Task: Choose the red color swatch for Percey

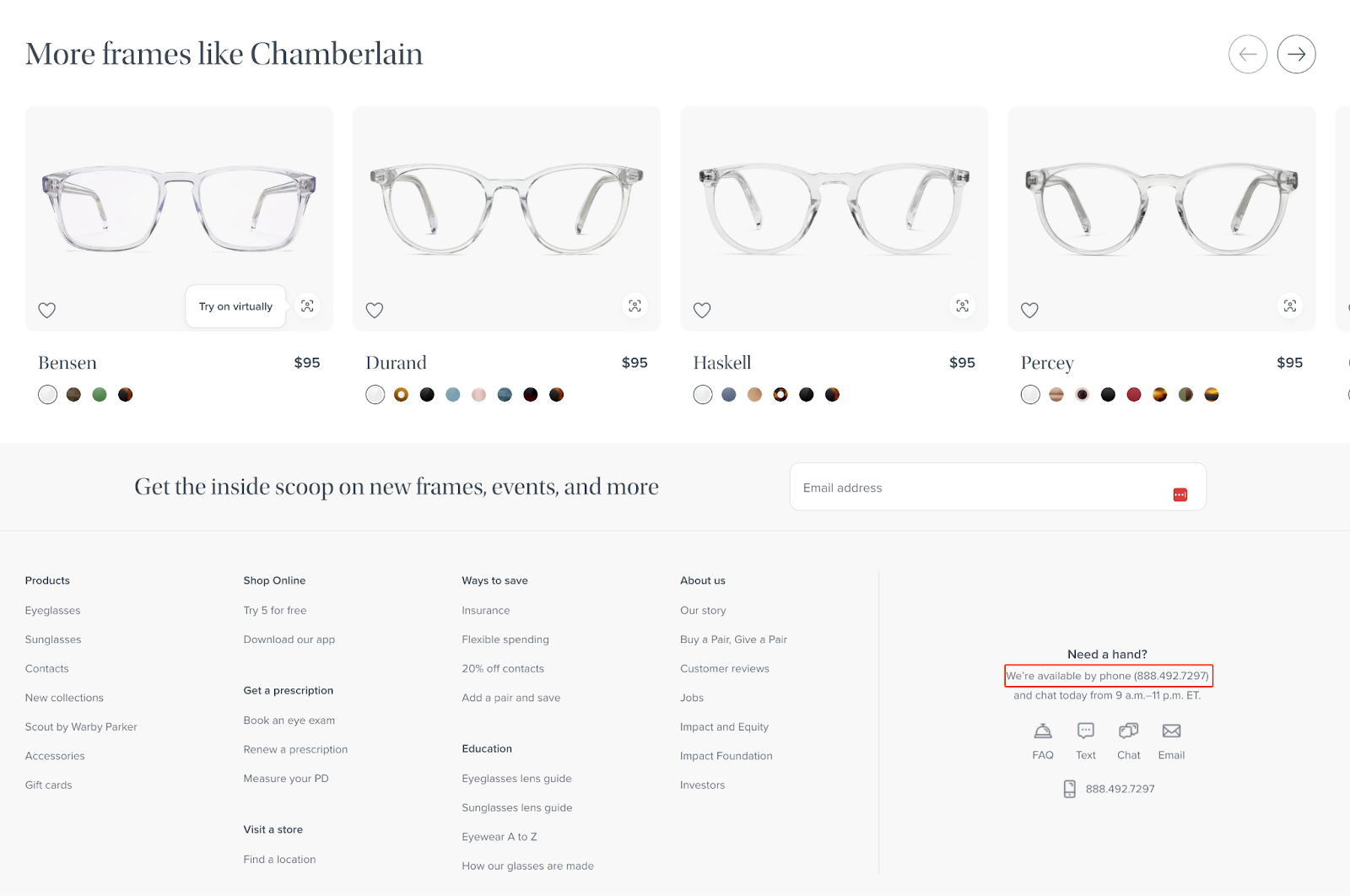Action: tap(1134, 394)
